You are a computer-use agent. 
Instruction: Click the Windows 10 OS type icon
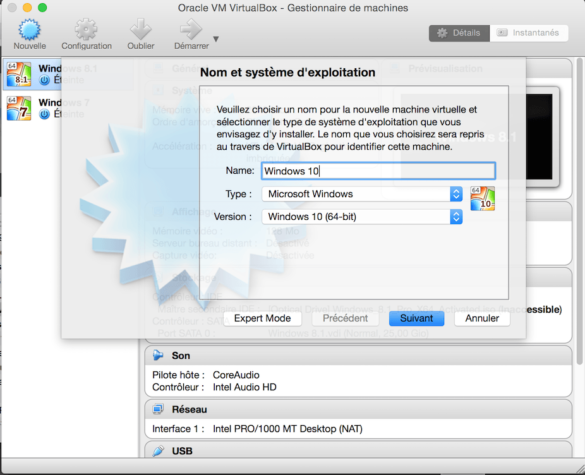coord(482,199)
